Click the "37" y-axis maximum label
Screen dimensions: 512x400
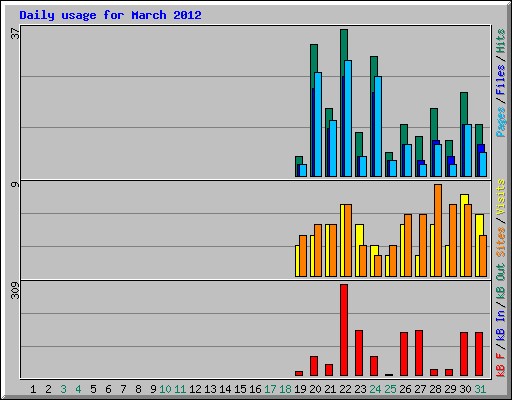15,33
